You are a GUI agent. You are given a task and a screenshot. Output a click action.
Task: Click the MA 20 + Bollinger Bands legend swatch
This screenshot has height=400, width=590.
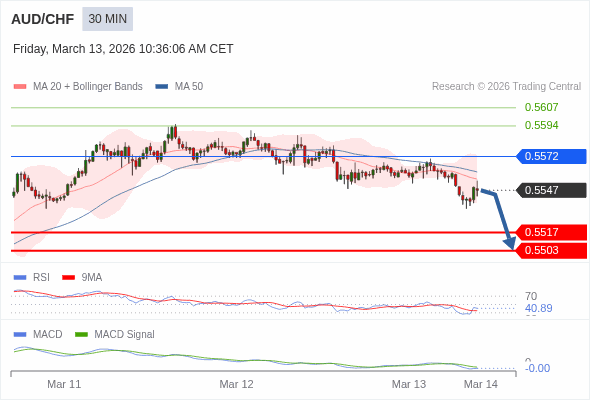pos(20,87)
